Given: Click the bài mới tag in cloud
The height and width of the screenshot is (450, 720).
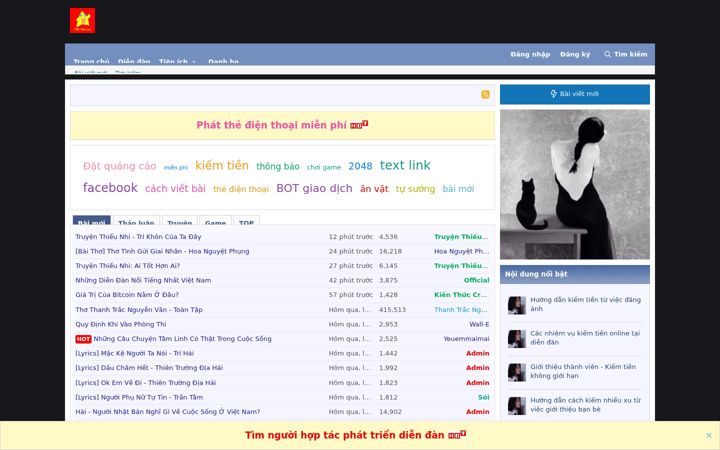Looking at the screenshot, I should (x=458, y=188).
